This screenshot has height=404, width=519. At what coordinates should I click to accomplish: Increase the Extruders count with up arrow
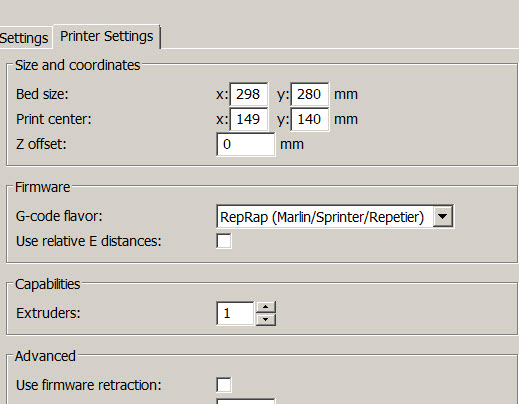click(x=265, y=307)
